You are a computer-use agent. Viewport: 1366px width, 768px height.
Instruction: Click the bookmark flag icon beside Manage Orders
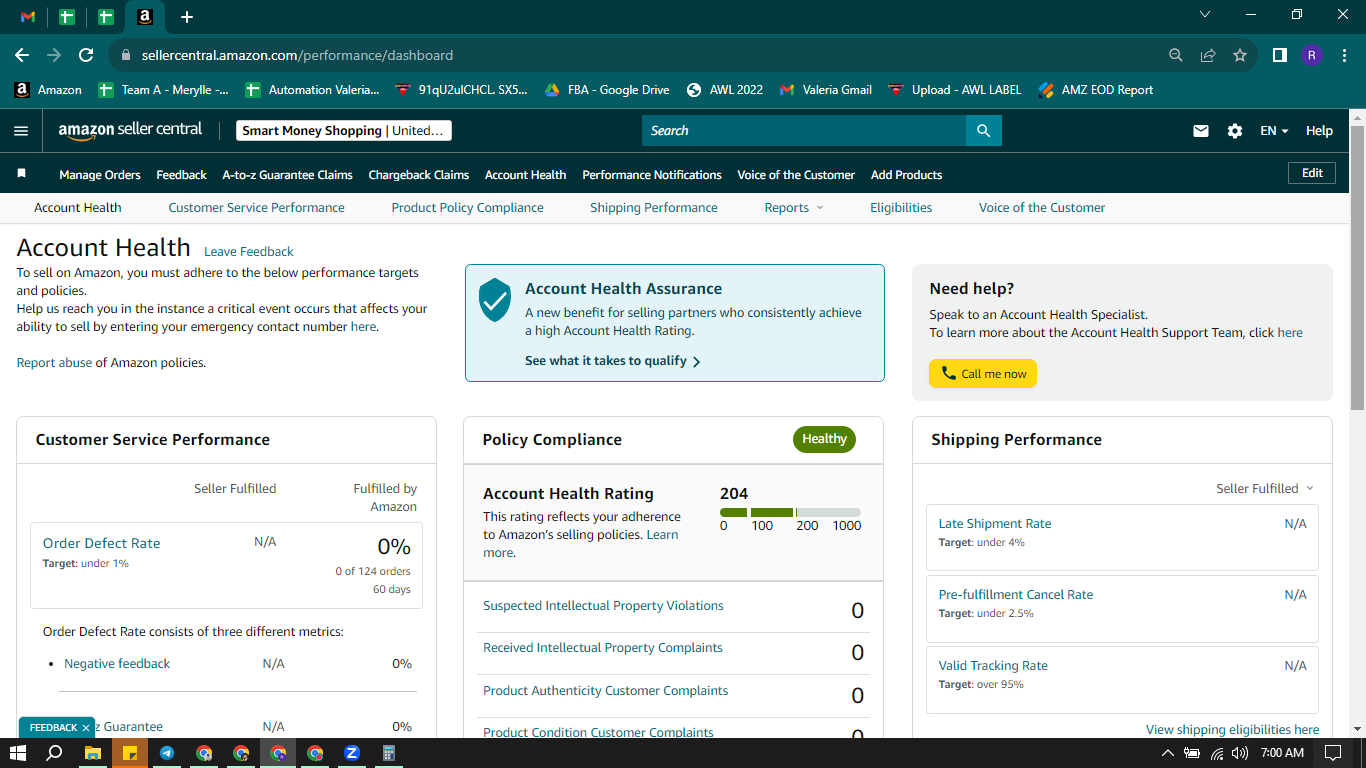point(21,174)
